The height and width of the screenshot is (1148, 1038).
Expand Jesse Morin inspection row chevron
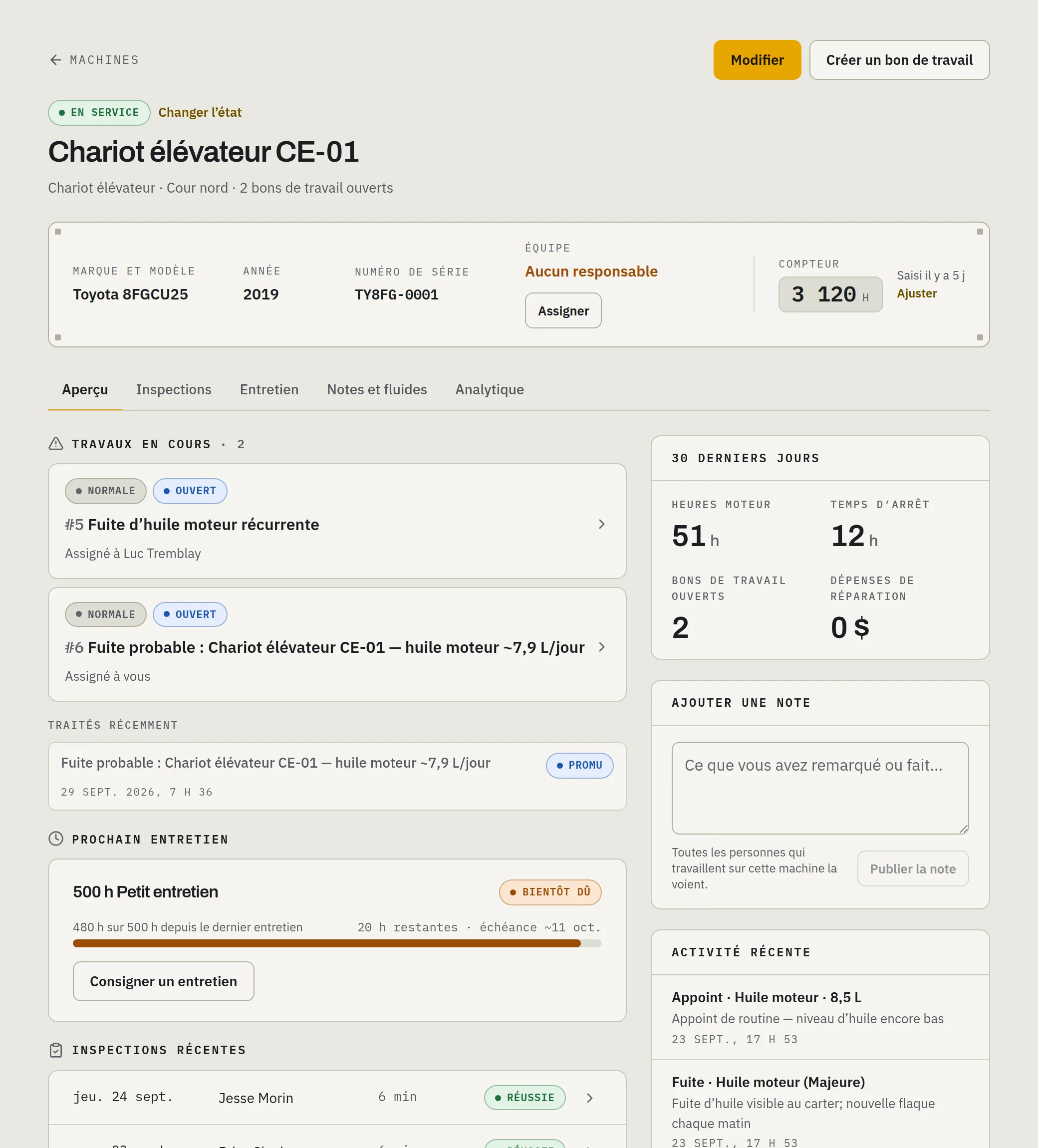point(590,1098)
